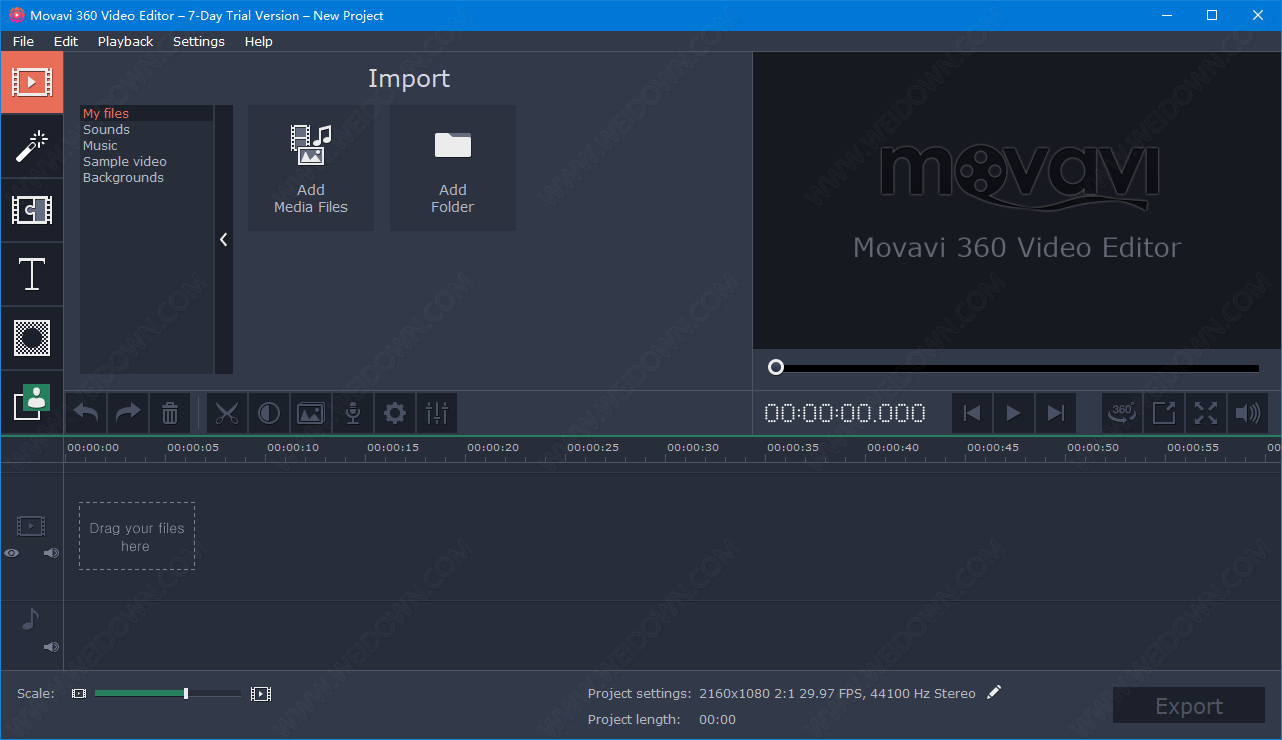Image resolution: width=1282 pixels, height=740 pixels.
Task: Open Color adjustments half-circle tool
Action: pos(269,413)
